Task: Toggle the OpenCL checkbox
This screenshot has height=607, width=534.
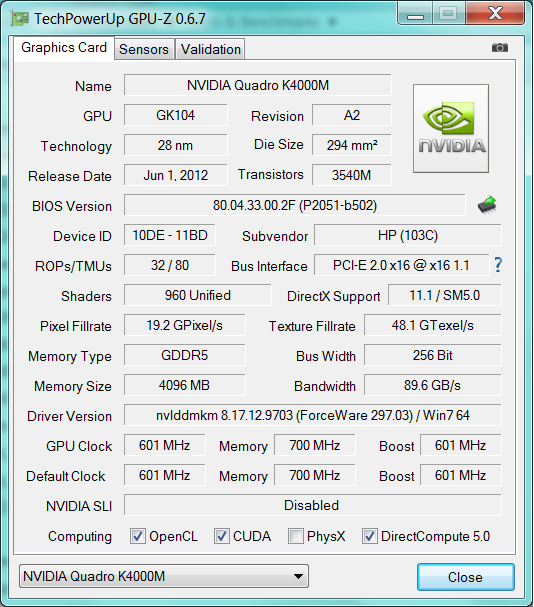Action: pyautogui.click(x=137, y=536)
